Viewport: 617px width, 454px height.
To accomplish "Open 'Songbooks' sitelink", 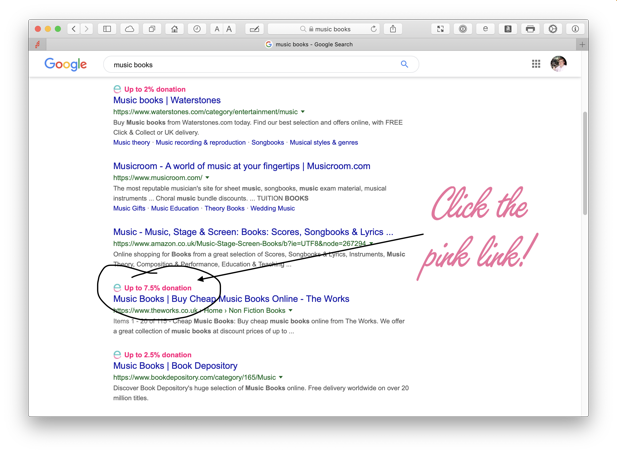I will click(268, 142).
